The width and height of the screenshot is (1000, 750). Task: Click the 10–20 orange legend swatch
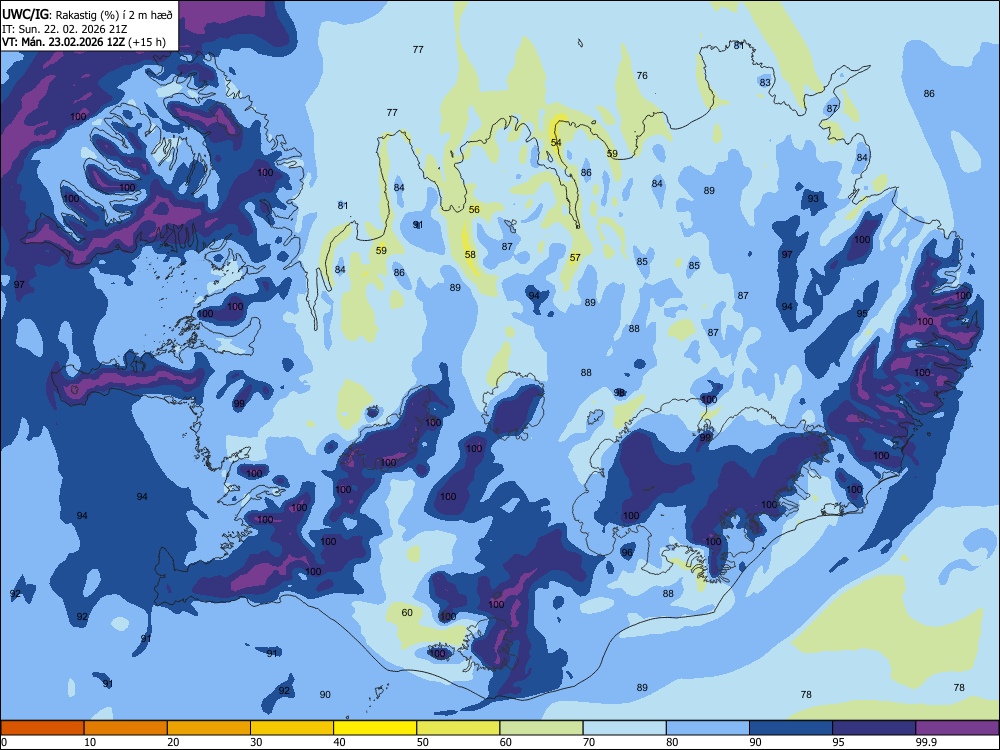click(126, 728)
